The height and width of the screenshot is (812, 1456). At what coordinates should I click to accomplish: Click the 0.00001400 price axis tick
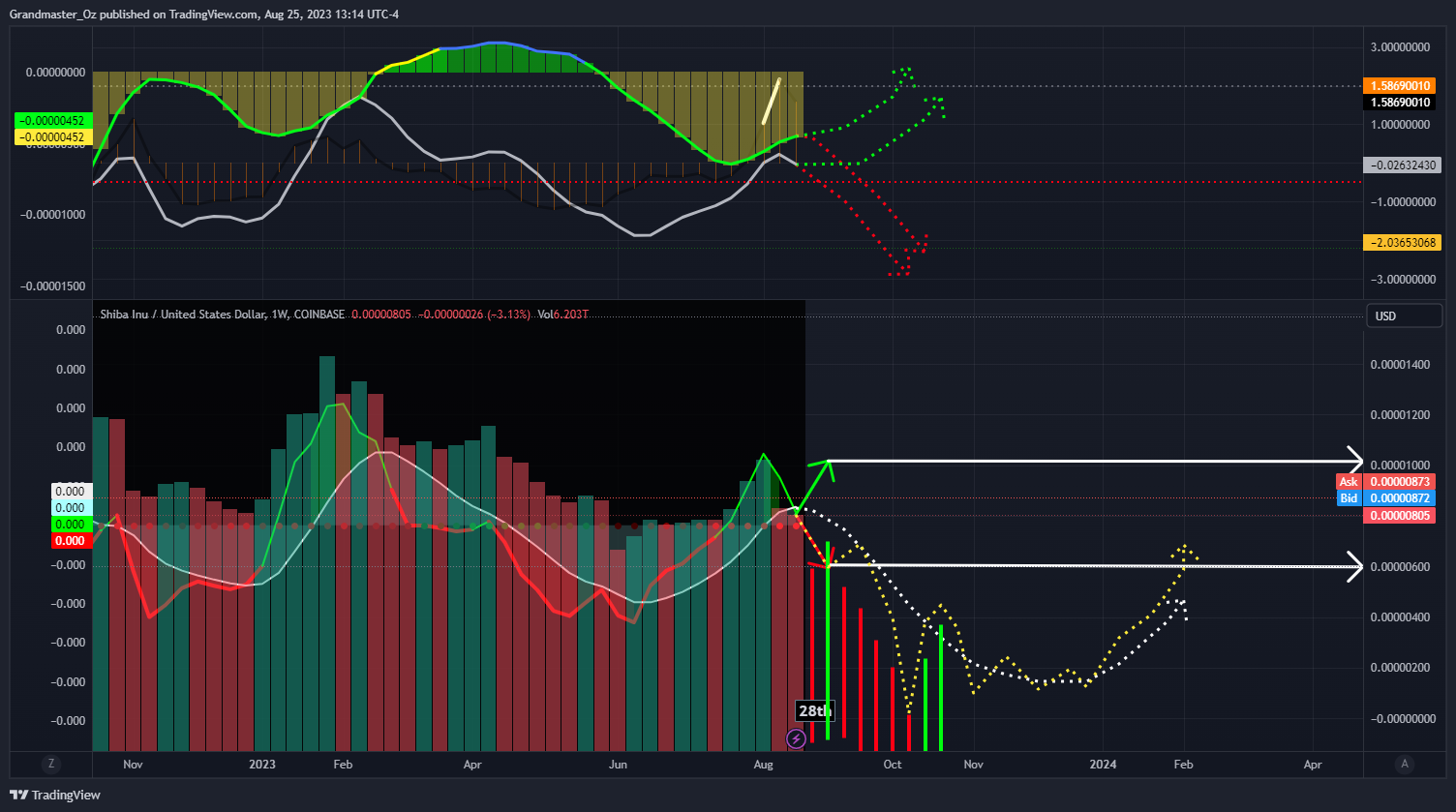tap(1402, 365)
